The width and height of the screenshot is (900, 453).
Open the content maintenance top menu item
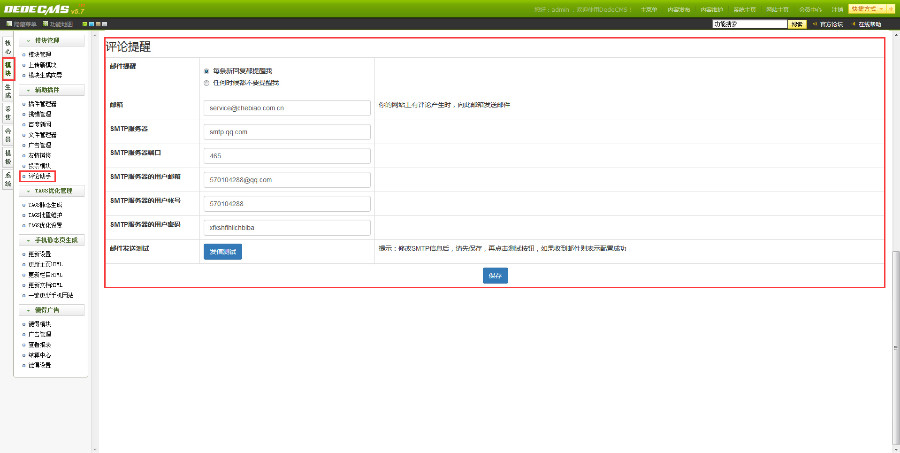tap(712, 9)
